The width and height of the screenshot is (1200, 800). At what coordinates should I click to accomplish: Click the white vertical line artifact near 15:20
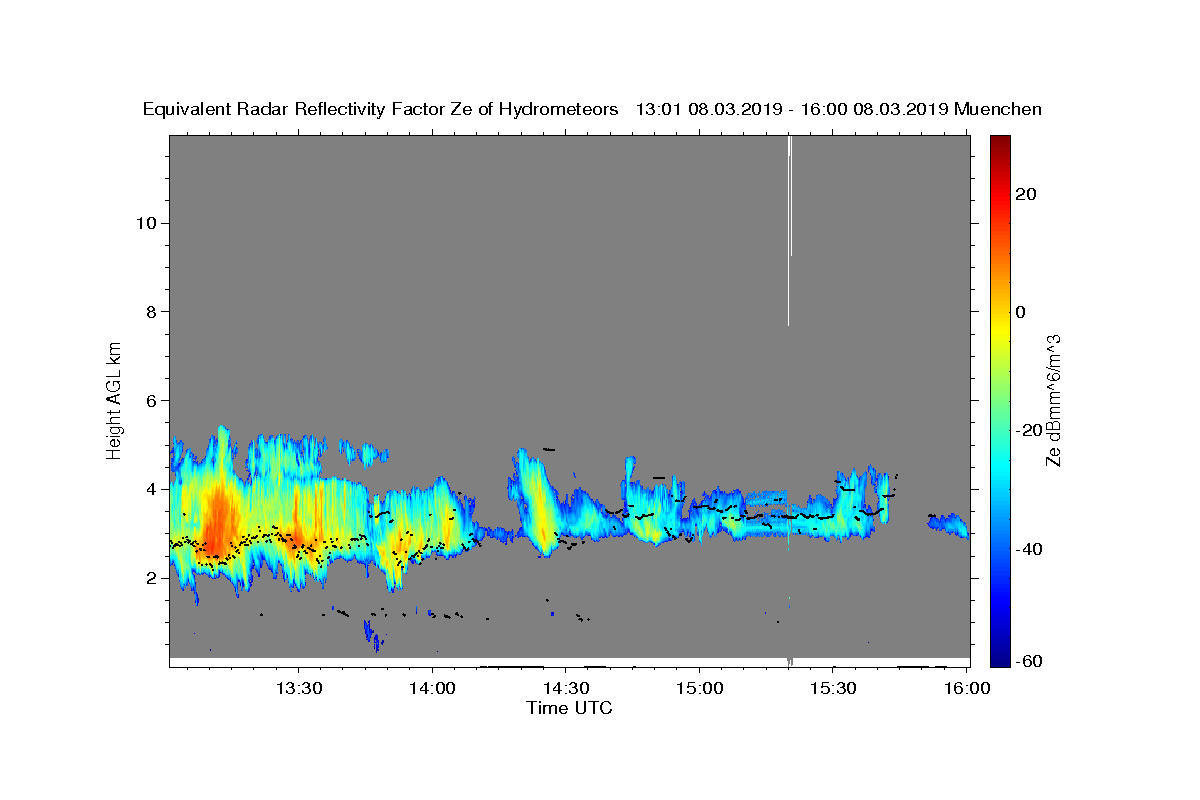(789, 230)
